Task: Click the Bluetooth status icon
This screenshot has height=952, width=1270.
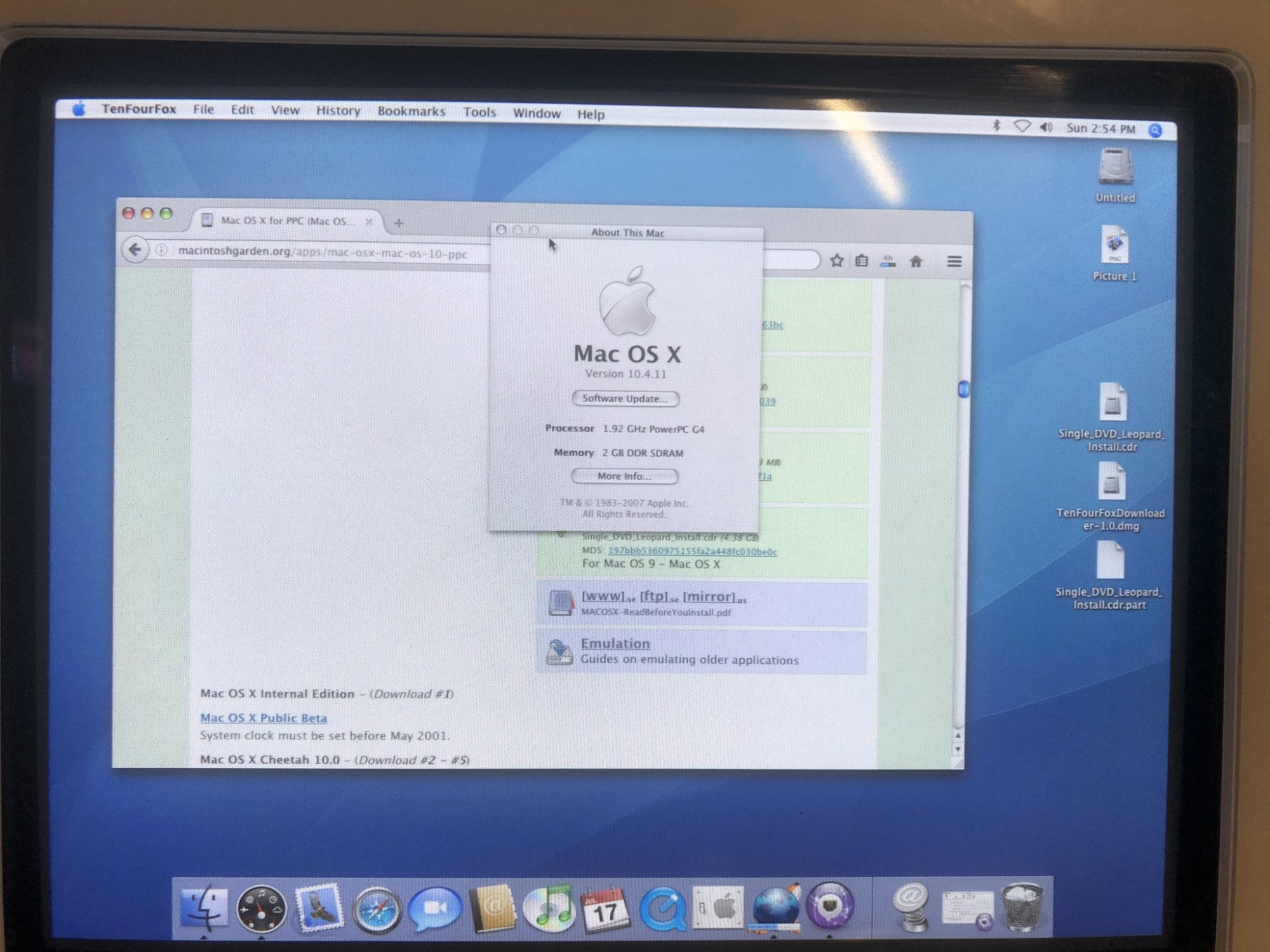Action: (996, 126)
